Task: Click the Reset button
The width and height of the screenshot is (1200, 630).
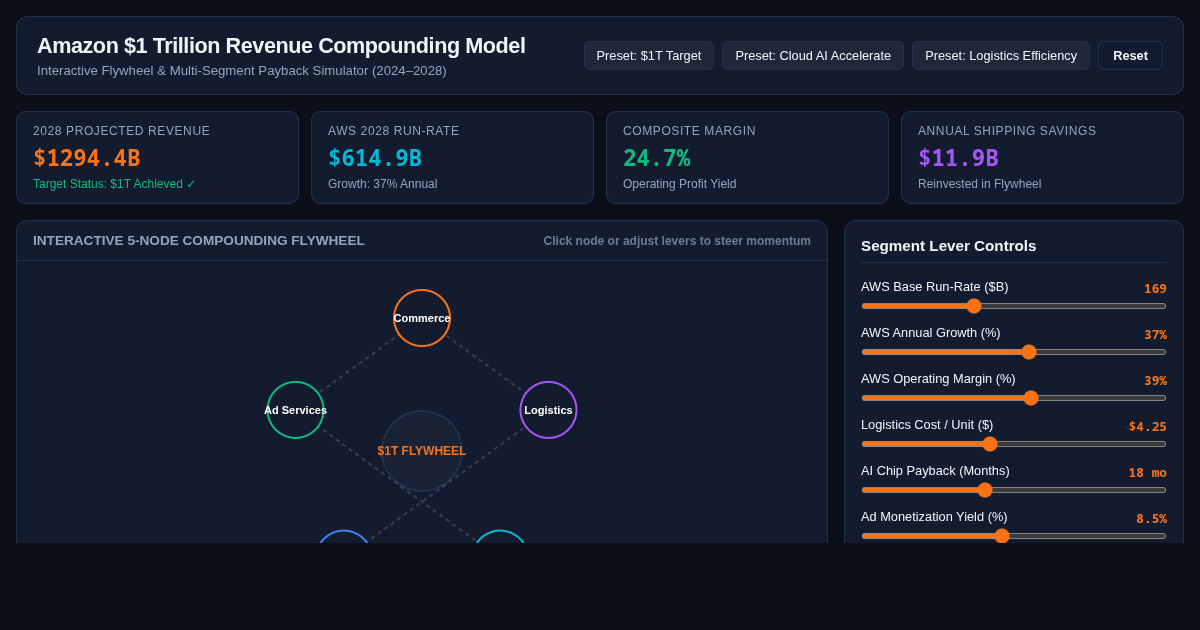Action: pyautogui.click(x=1130, y=55)
